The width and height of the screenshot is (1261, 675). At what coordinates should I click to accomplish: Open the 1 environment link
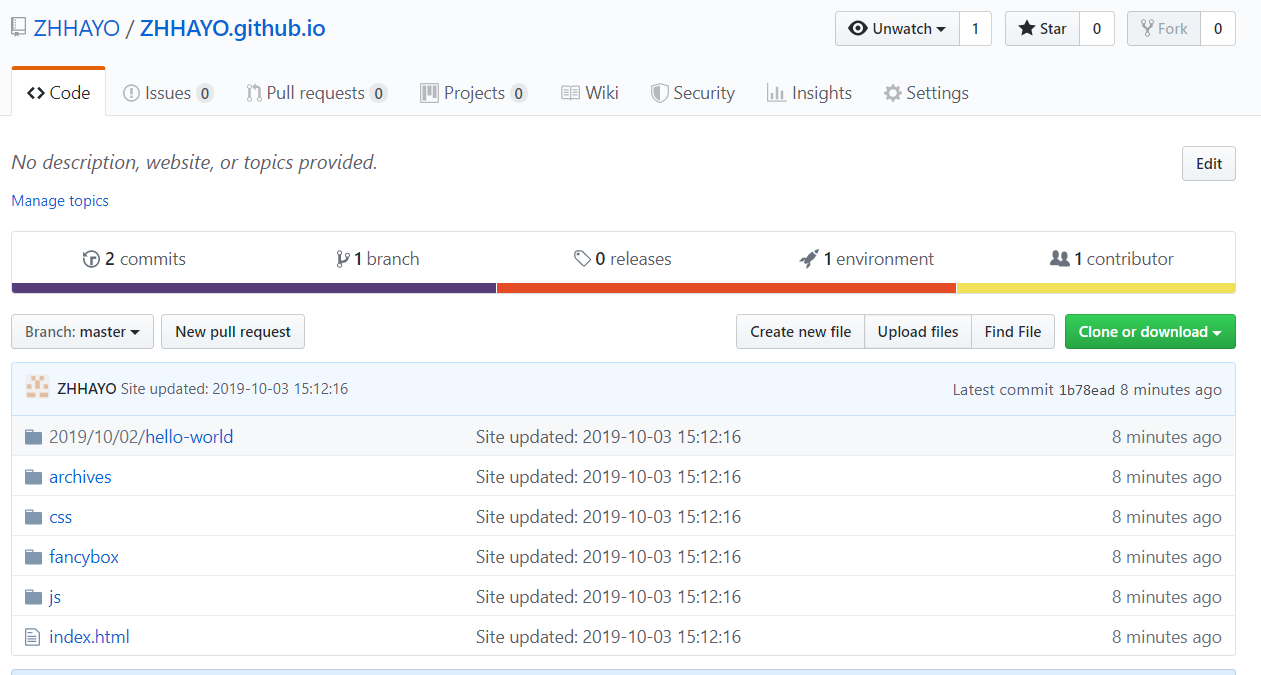point(867,259)
